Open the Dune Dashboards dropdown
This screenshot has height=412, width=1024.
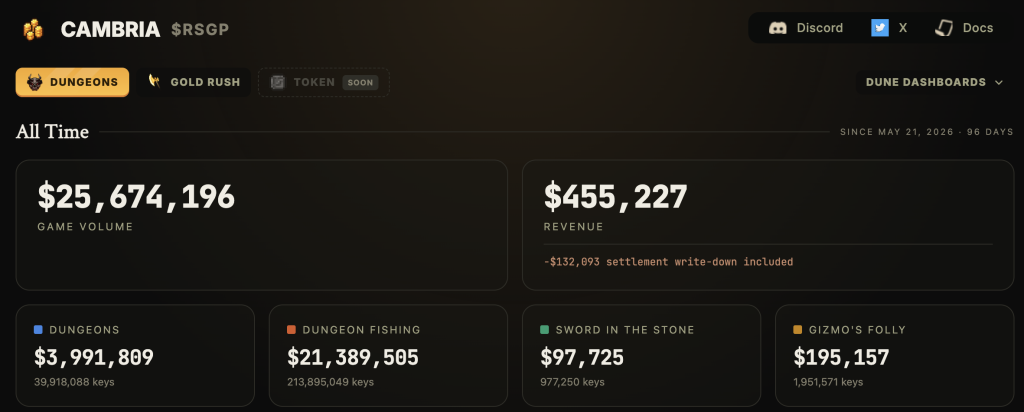tap(934, 82)
